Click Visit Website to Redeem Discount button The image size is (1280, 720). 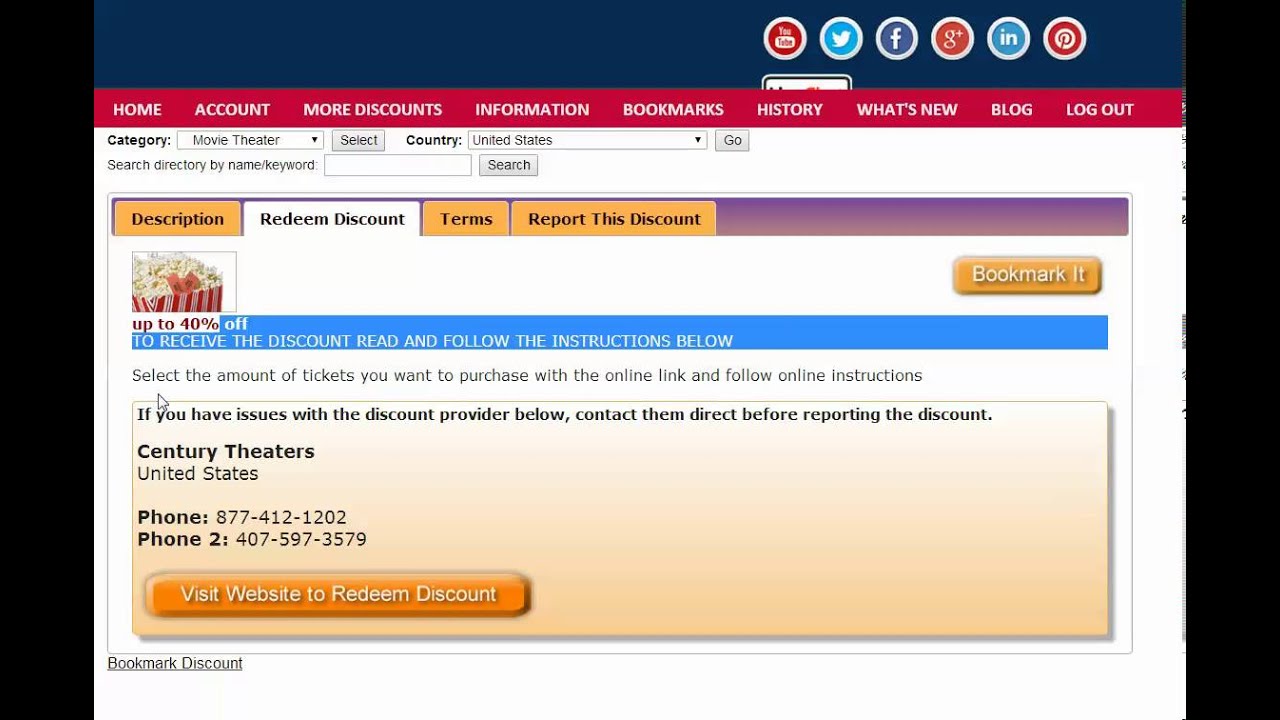coord(338,595)
